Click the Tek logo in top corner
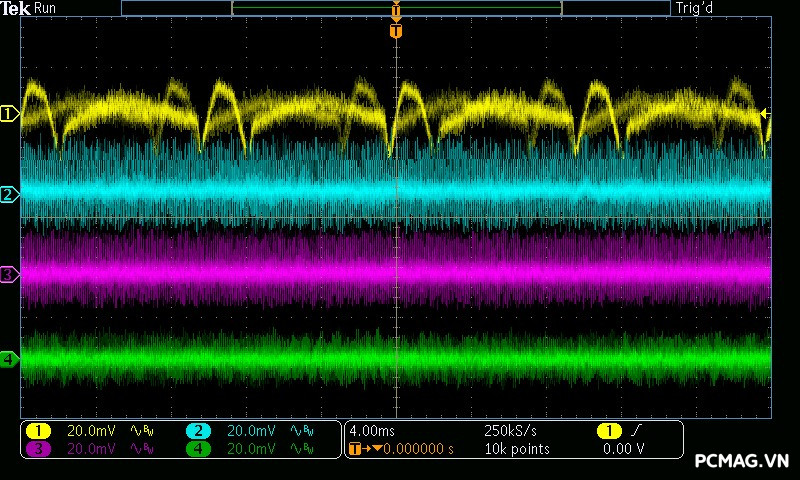This screenshot has height=480, width=800. click(x=15, y=8)
